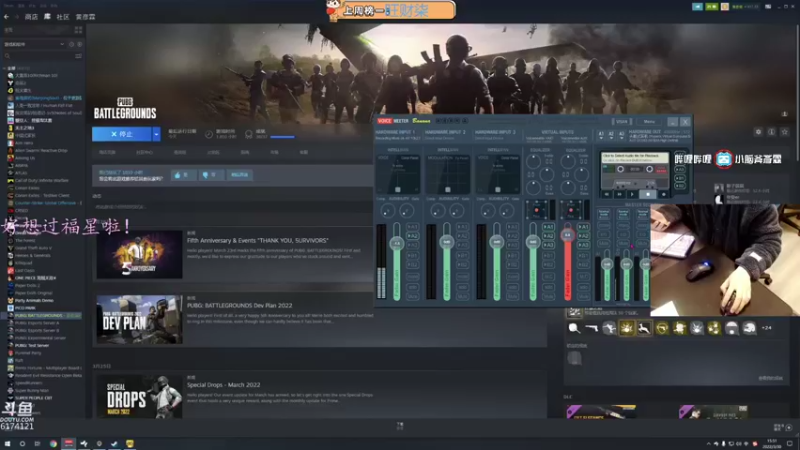Open game settings gear icon on PUBG page

(758, 132)
